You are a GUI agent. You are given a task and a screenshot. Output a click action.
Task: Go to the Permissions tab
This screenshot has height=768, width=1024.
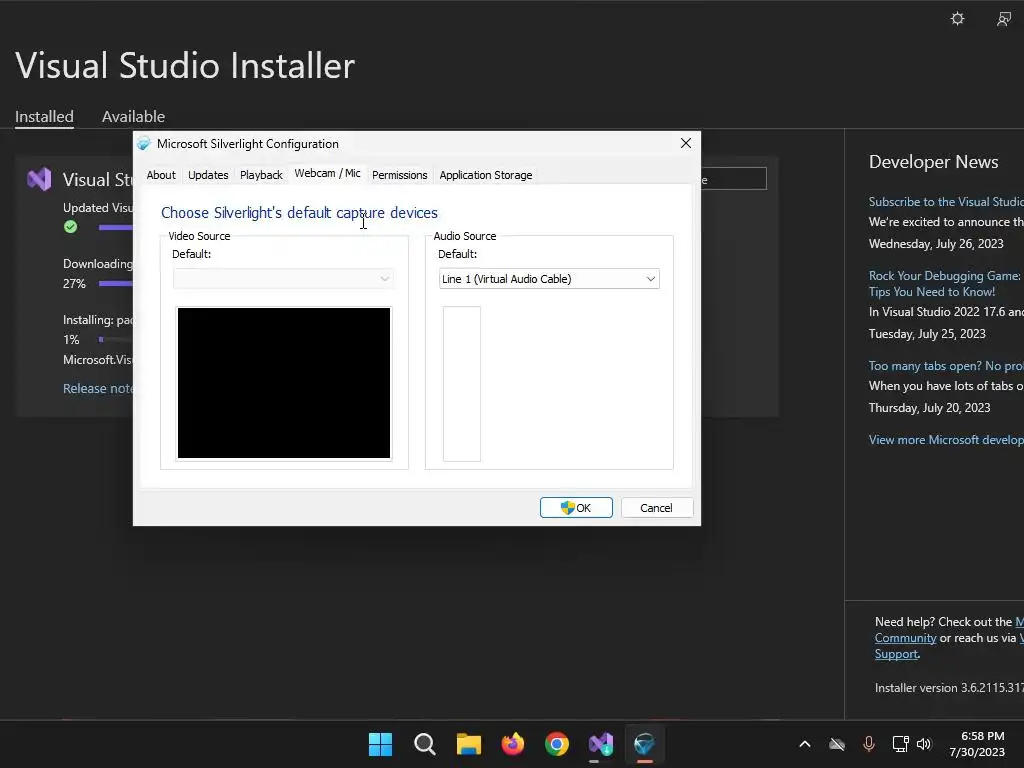399,175
